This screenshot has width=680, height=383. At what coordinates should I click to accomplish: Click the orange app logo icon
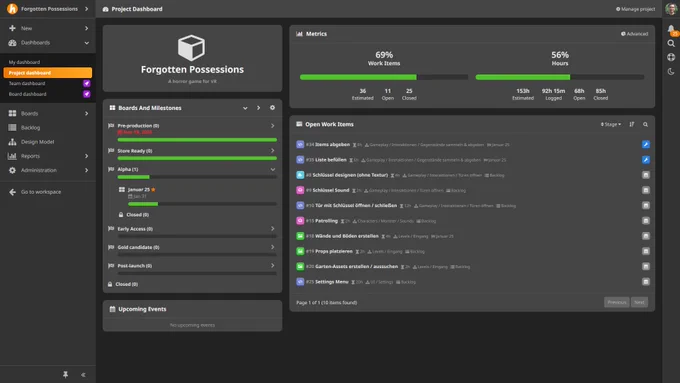pos(12,9)
